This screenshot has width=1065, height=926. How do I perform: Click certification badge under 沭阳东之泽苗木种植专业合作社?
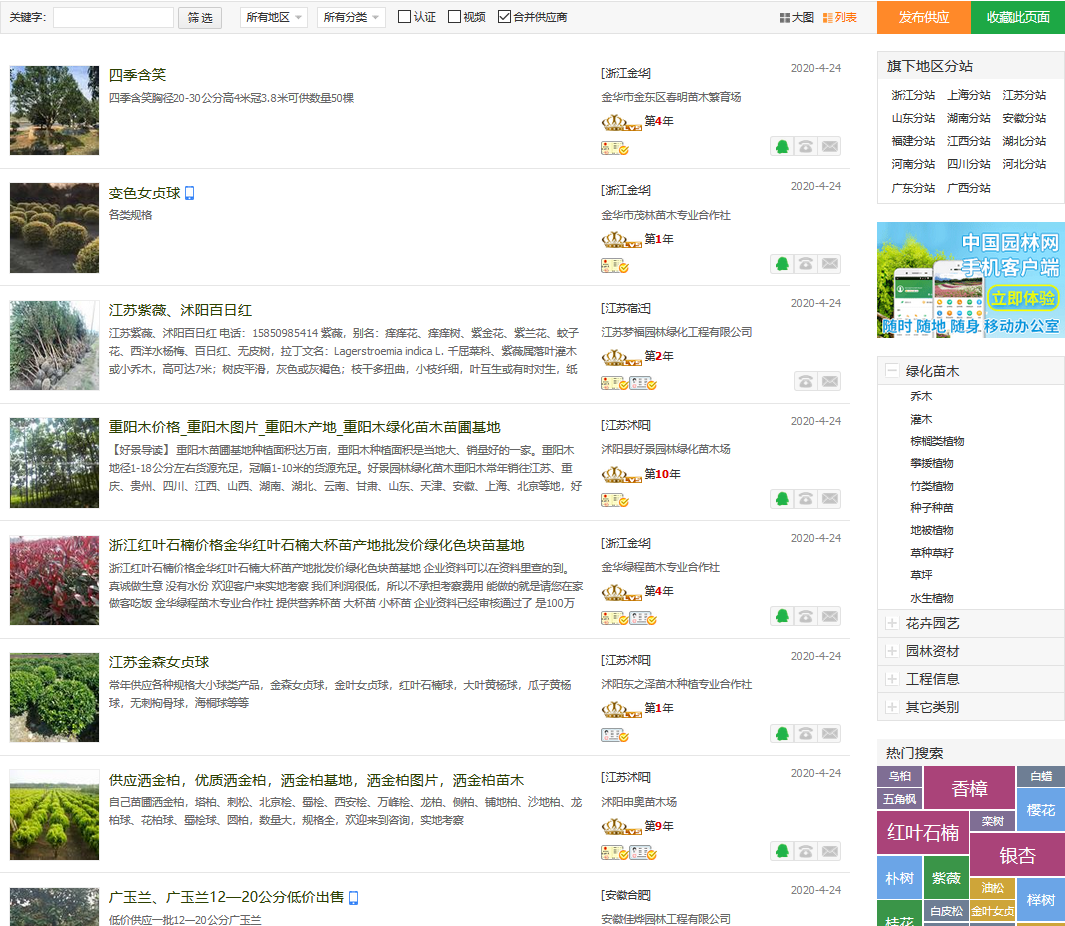pyautogui.click(x=615, y=734)
